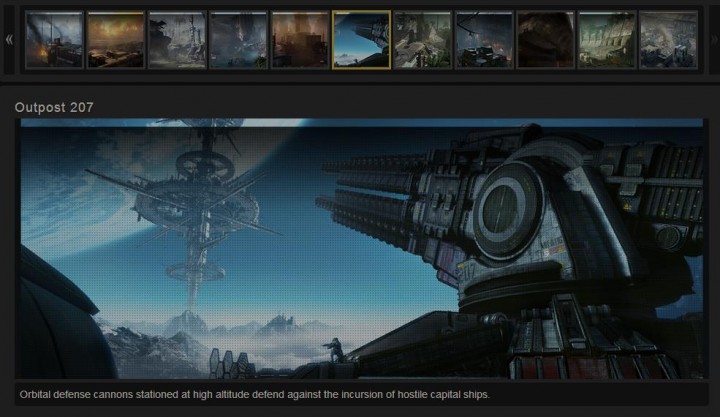Select highlighted Outpost 207 thumbnail
This screenshot has height=417, width=720.
[x=361, y=40]
